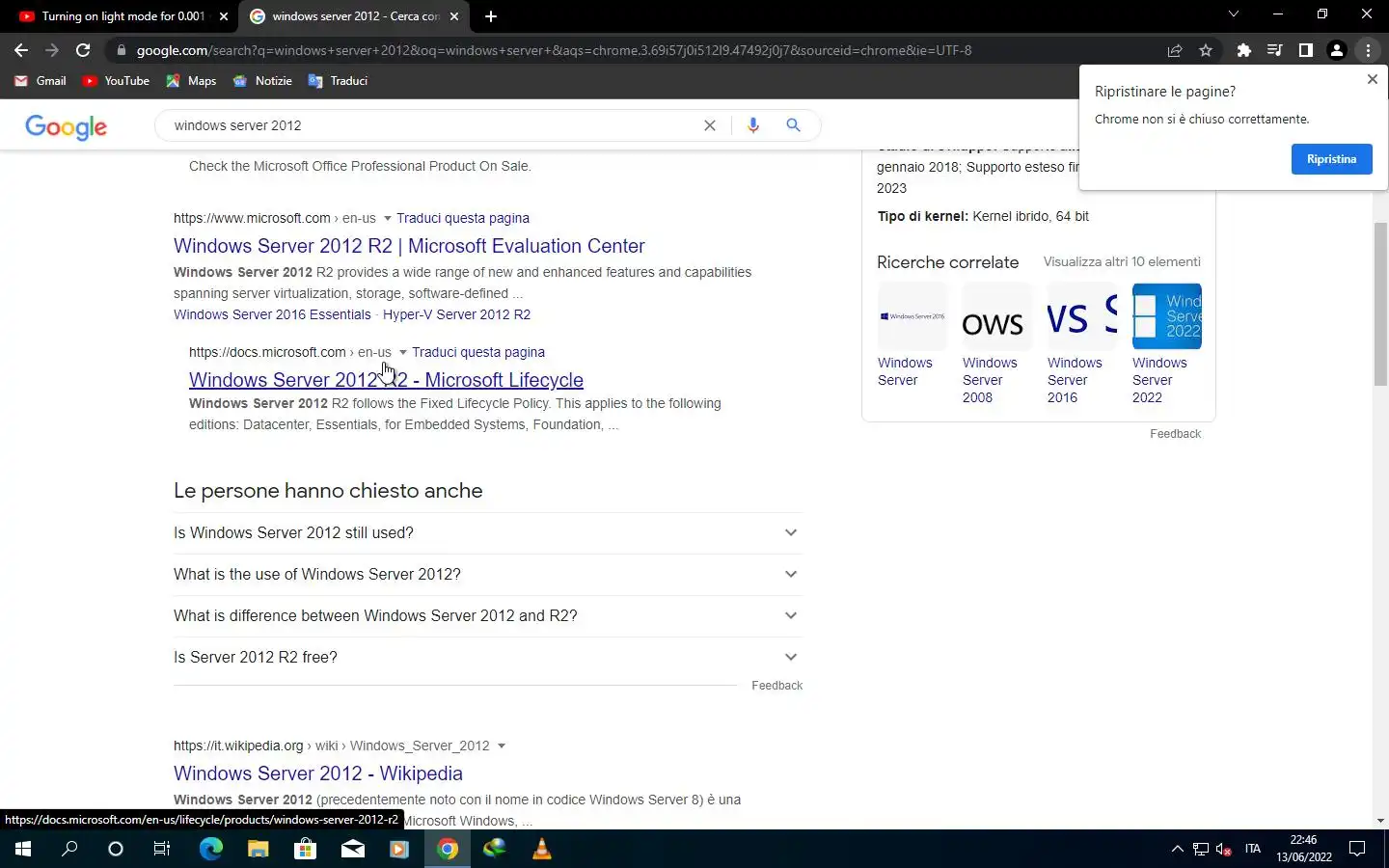The image size is (1389, 868).
Task: Open the notification center icon
Action: coord(1357,849)
